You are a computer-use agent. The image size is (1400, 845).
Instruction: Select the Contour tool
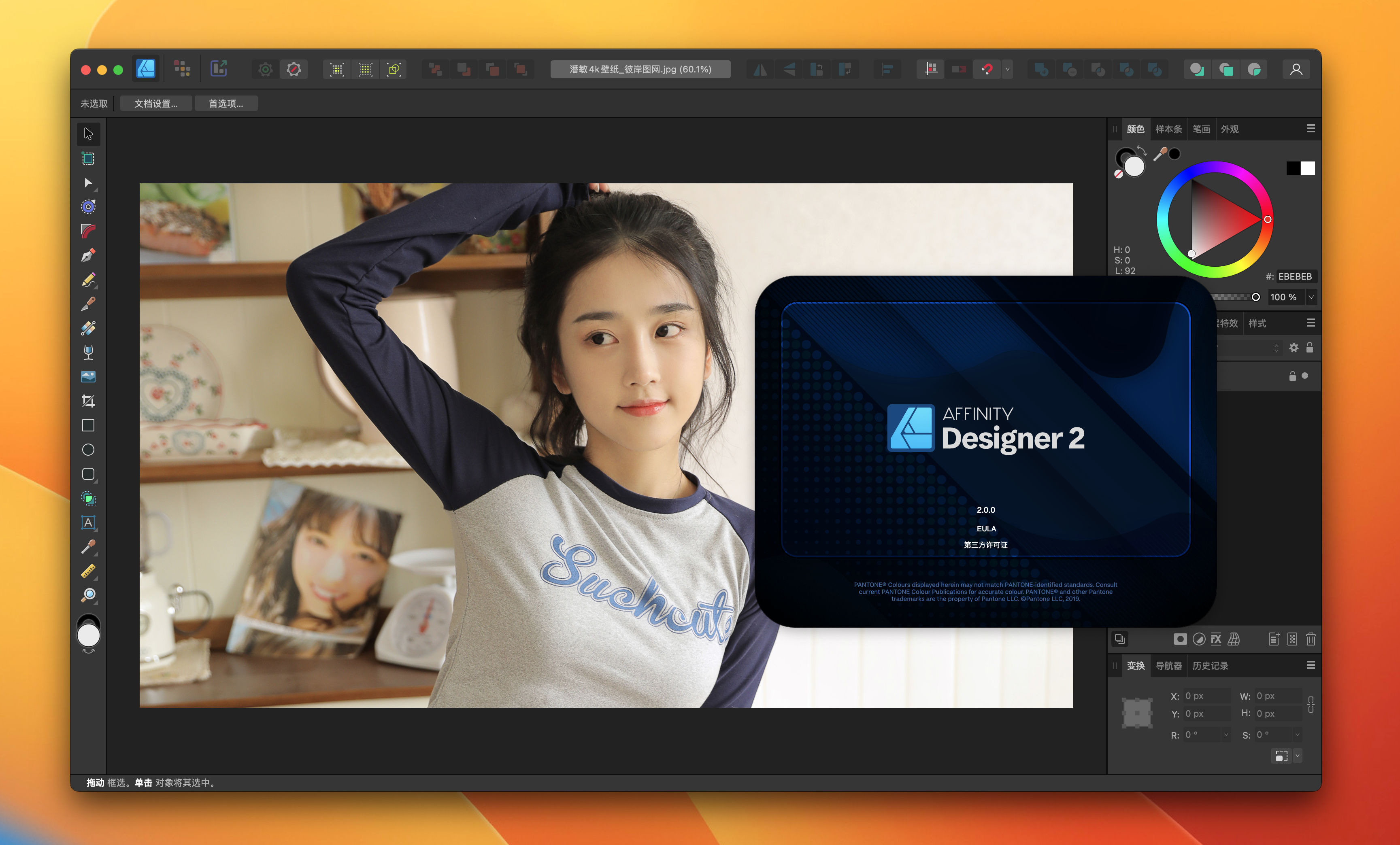88,207
